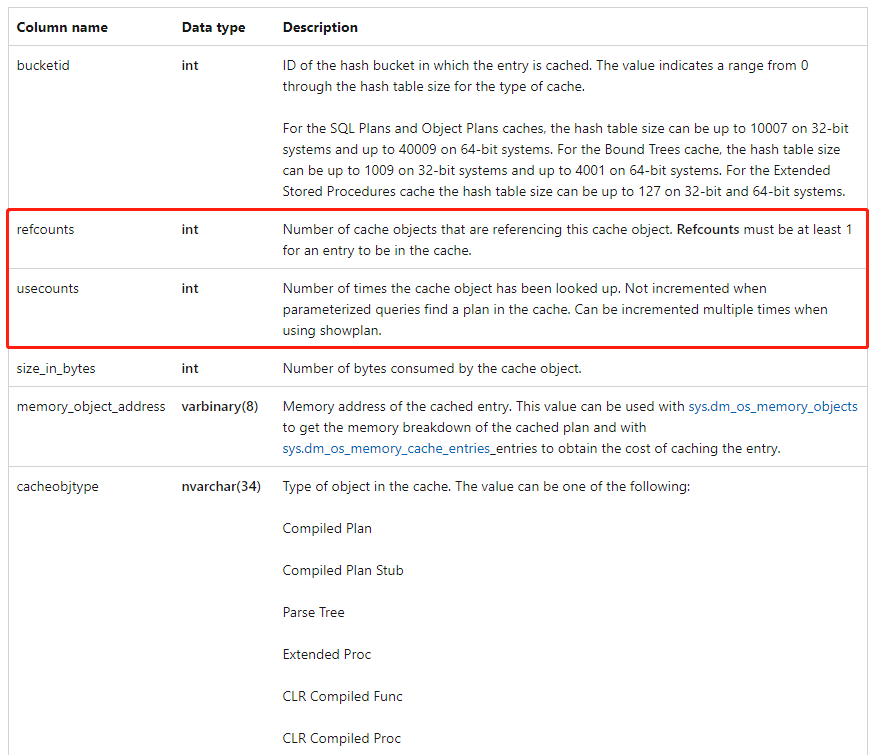
Task: Click the nvarchar(34) data type cell
Action: [x=221, y=487]
